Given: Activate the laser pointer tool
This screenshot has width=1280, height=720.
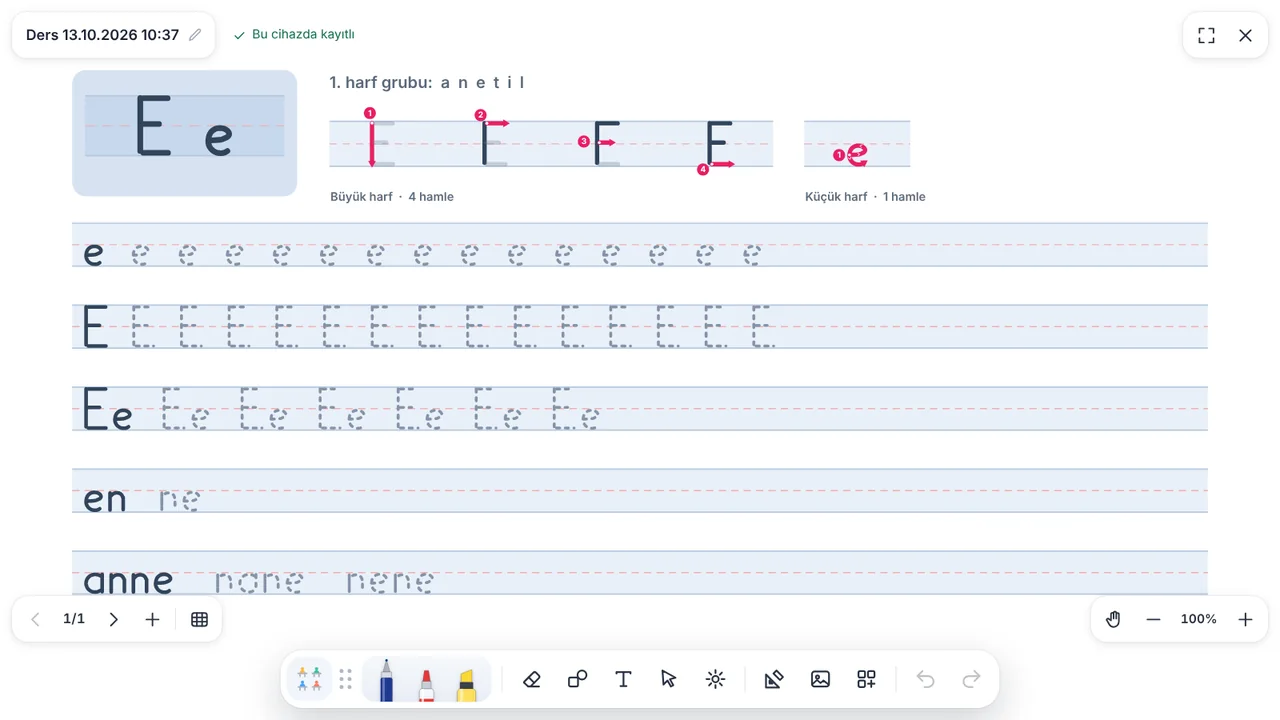Looking at the screenshot, I should coord(715,680).
